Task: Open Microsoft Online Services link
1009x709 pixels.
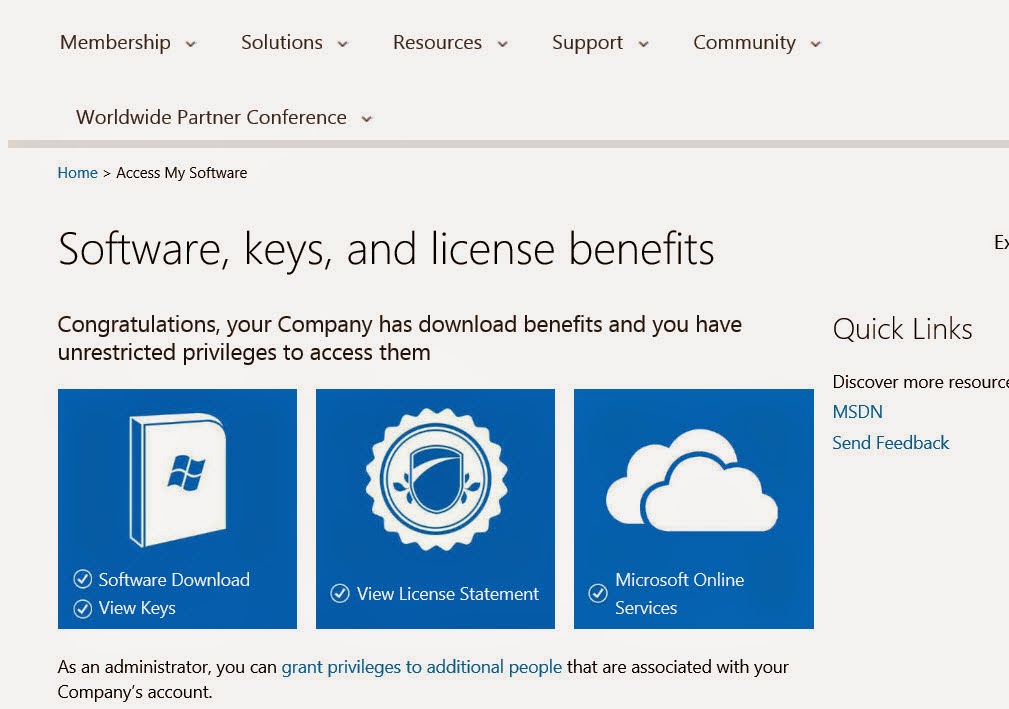Action: click(x=680, y=594)
